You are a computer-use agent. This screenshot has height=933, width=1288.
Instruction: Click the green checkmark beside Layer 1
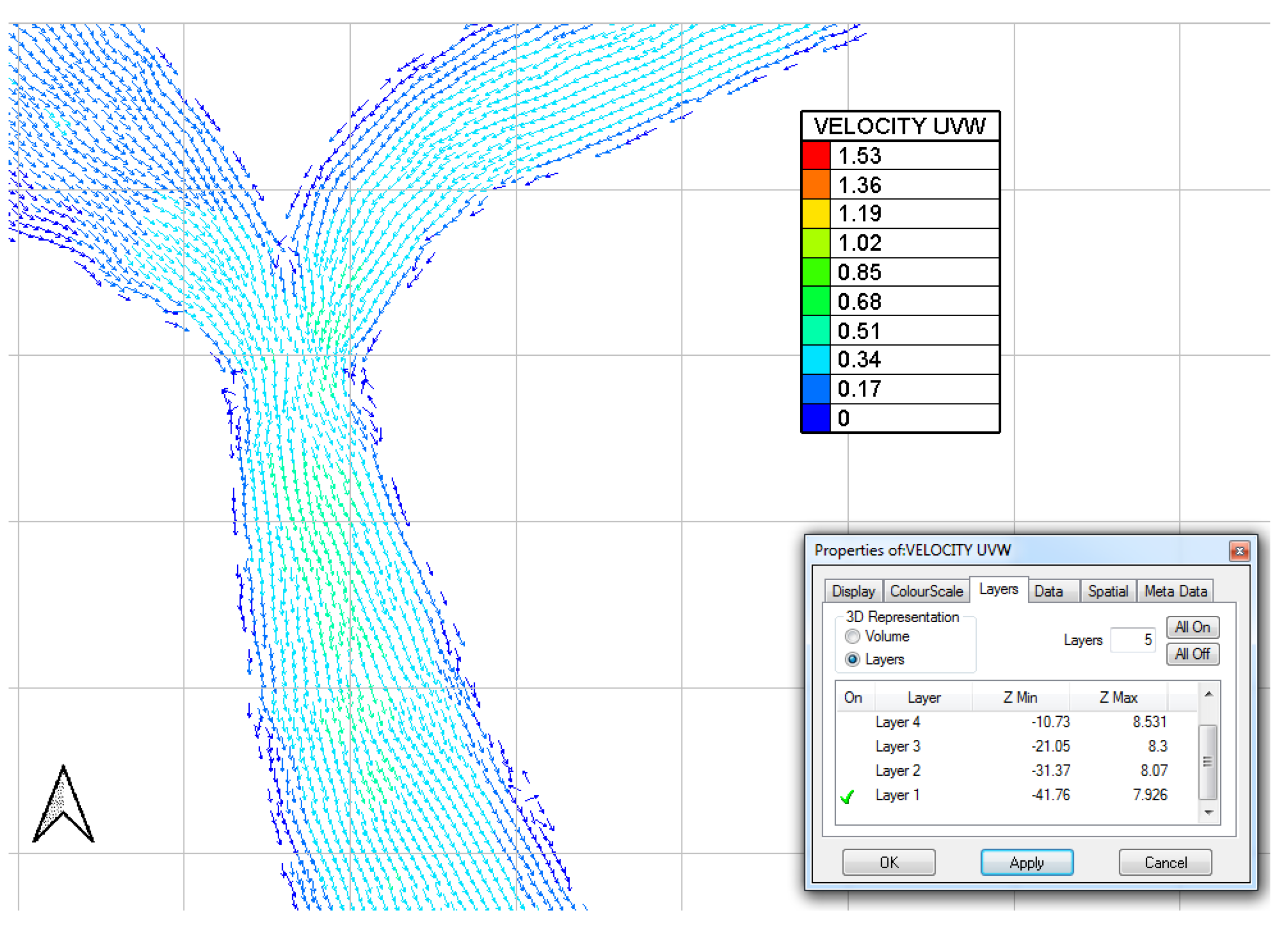pos(847,797)
